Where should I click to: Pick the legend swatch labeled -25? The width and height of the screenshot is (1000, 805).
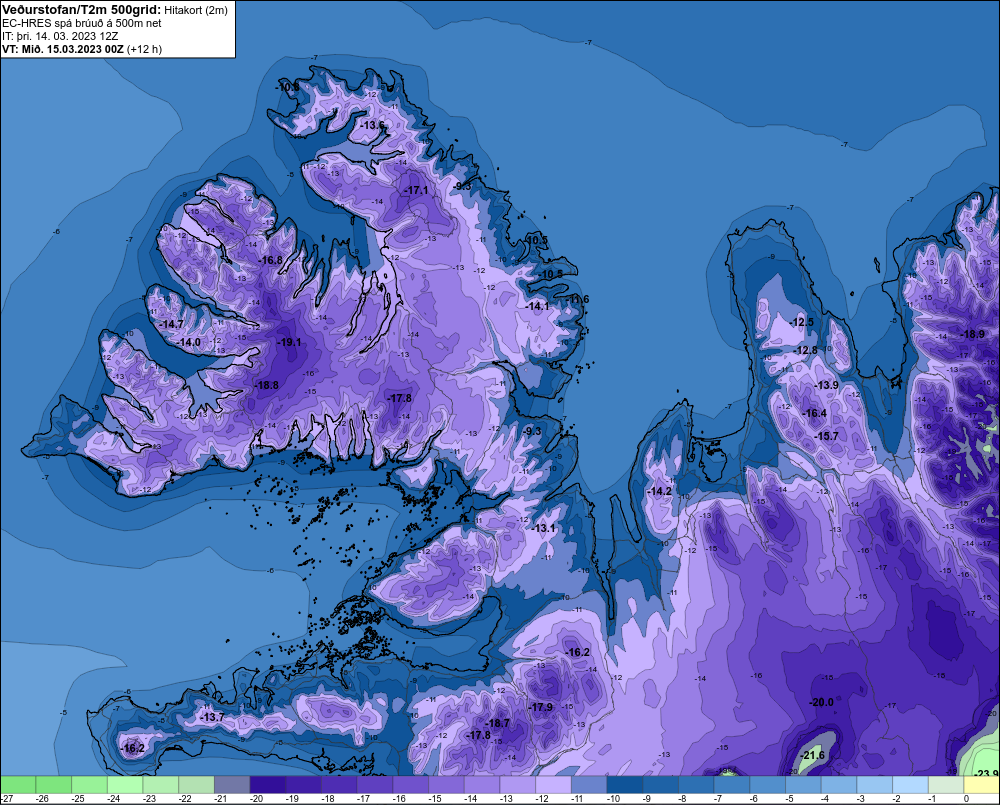pos(89,785)
